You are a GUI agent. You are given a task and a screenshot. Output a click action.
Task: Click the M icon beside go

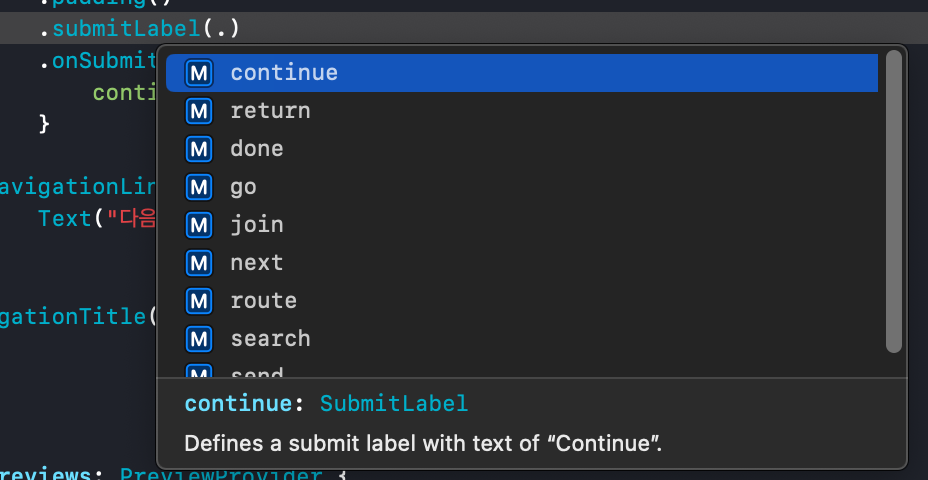coord(199,187)
